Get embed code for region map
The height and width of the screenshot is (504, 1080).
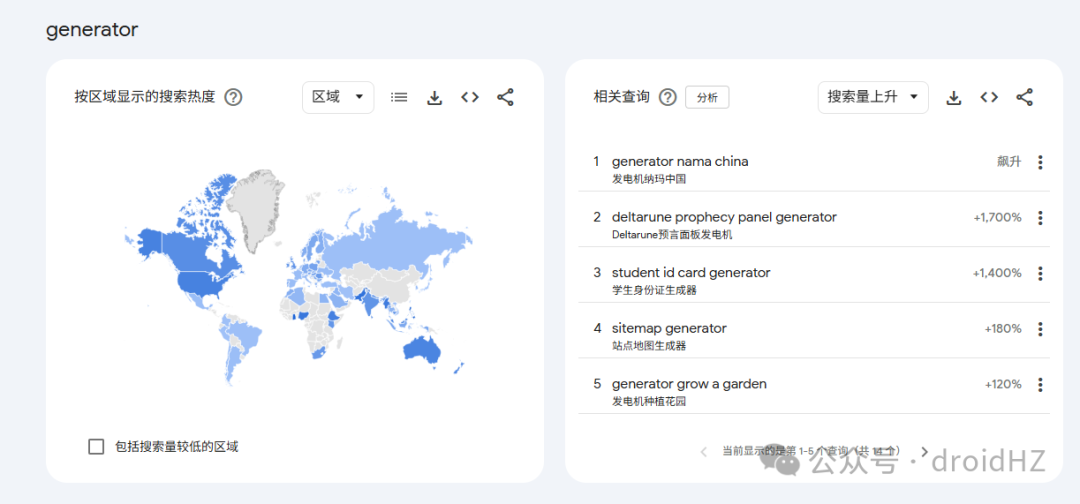pos(470,98)
